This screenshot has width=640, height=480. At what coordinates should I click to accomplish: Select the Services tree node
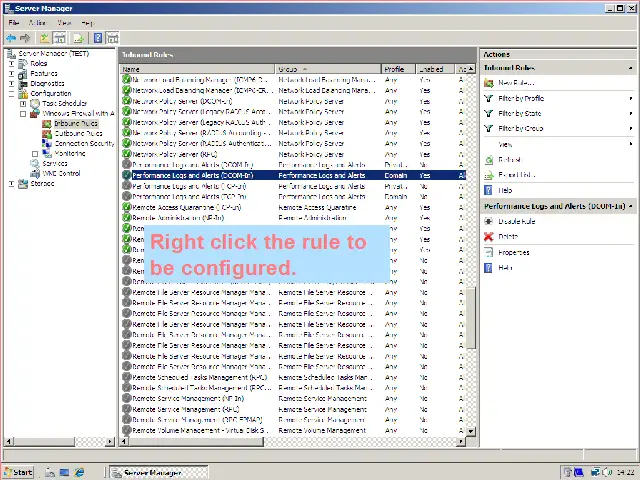point(55,163)
